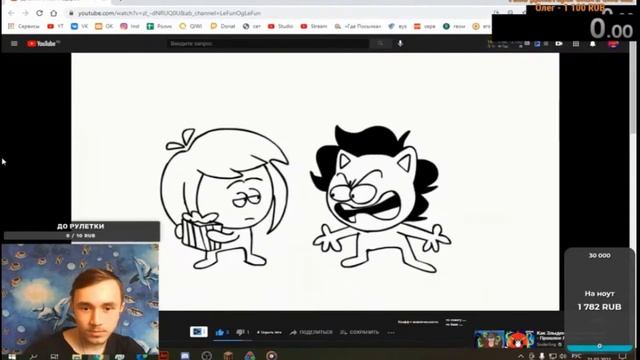Click the YouTube URL address bar
This screenshot has width=640, height=360.
[278, 13]
